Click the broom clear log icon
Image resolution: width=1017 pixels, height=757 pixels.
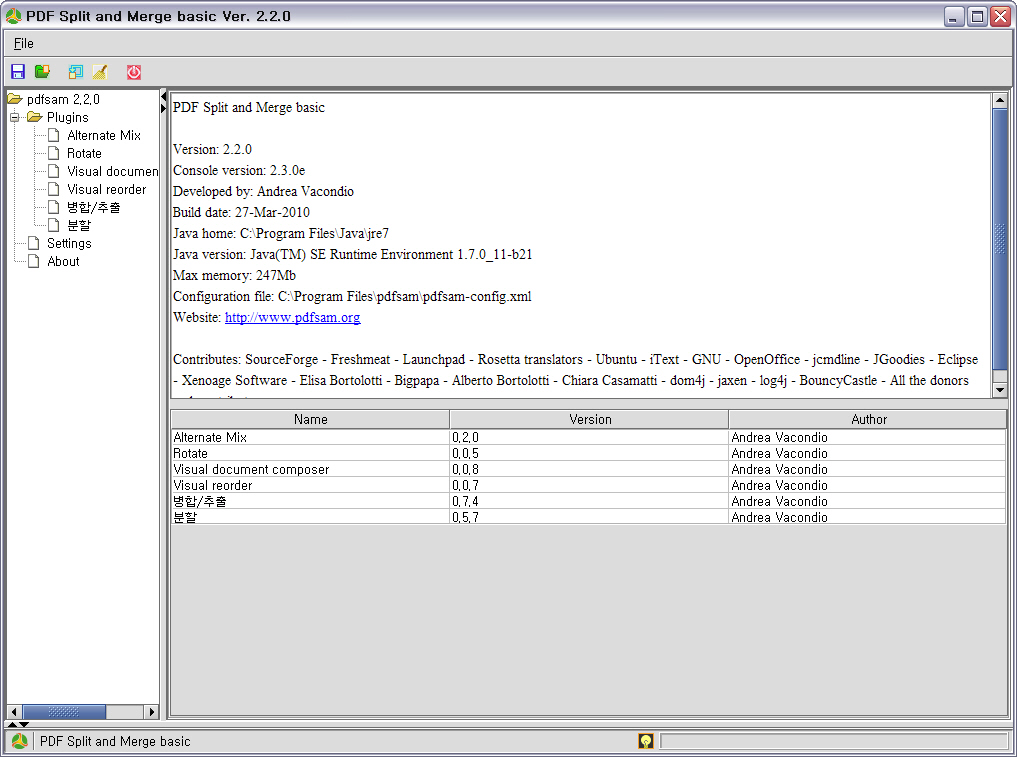99,72
